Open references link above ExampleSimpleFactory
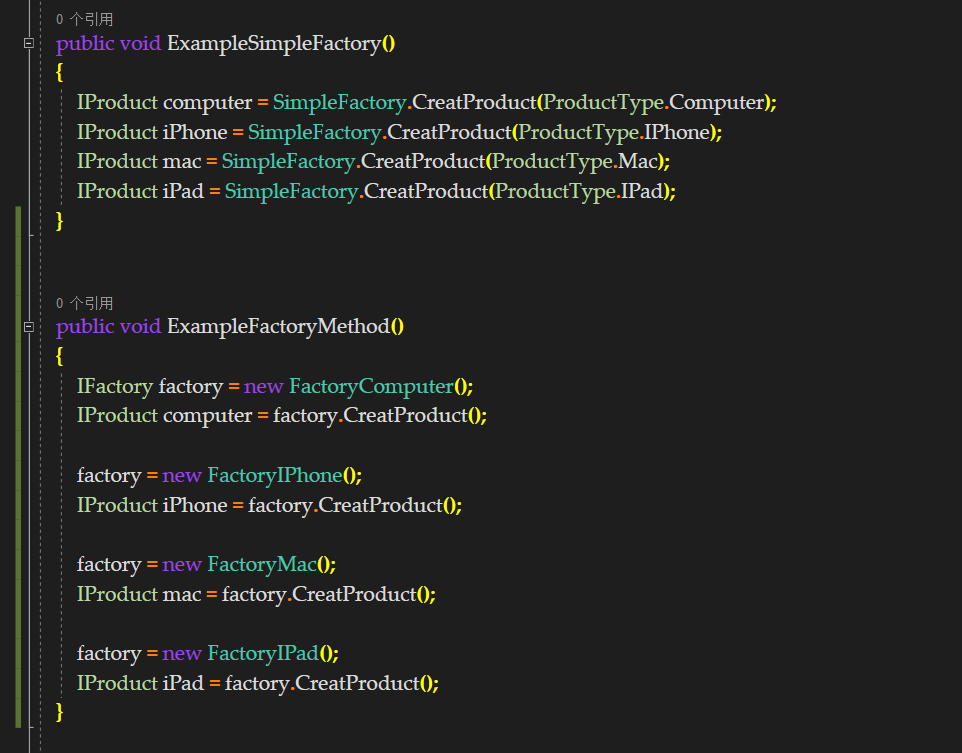The width and height of the screenshot is (962, 753). click(84, 19)
